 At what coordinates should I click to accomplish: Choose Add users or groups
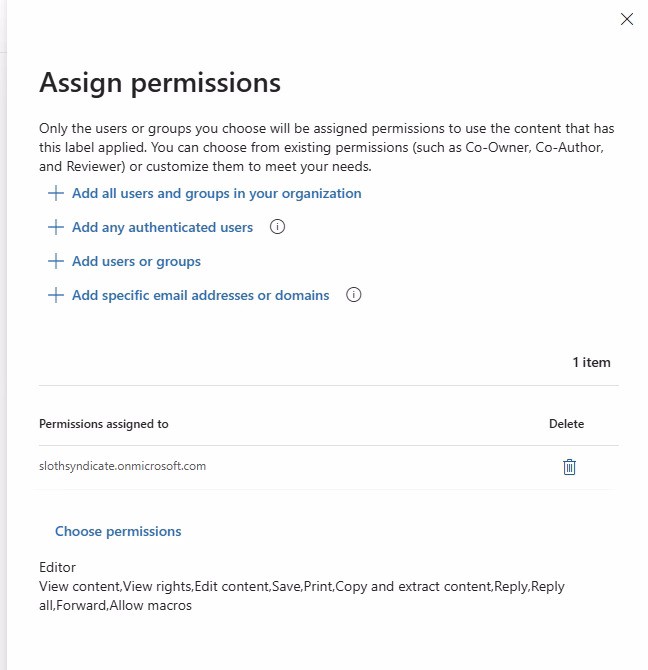pos(136,261)
